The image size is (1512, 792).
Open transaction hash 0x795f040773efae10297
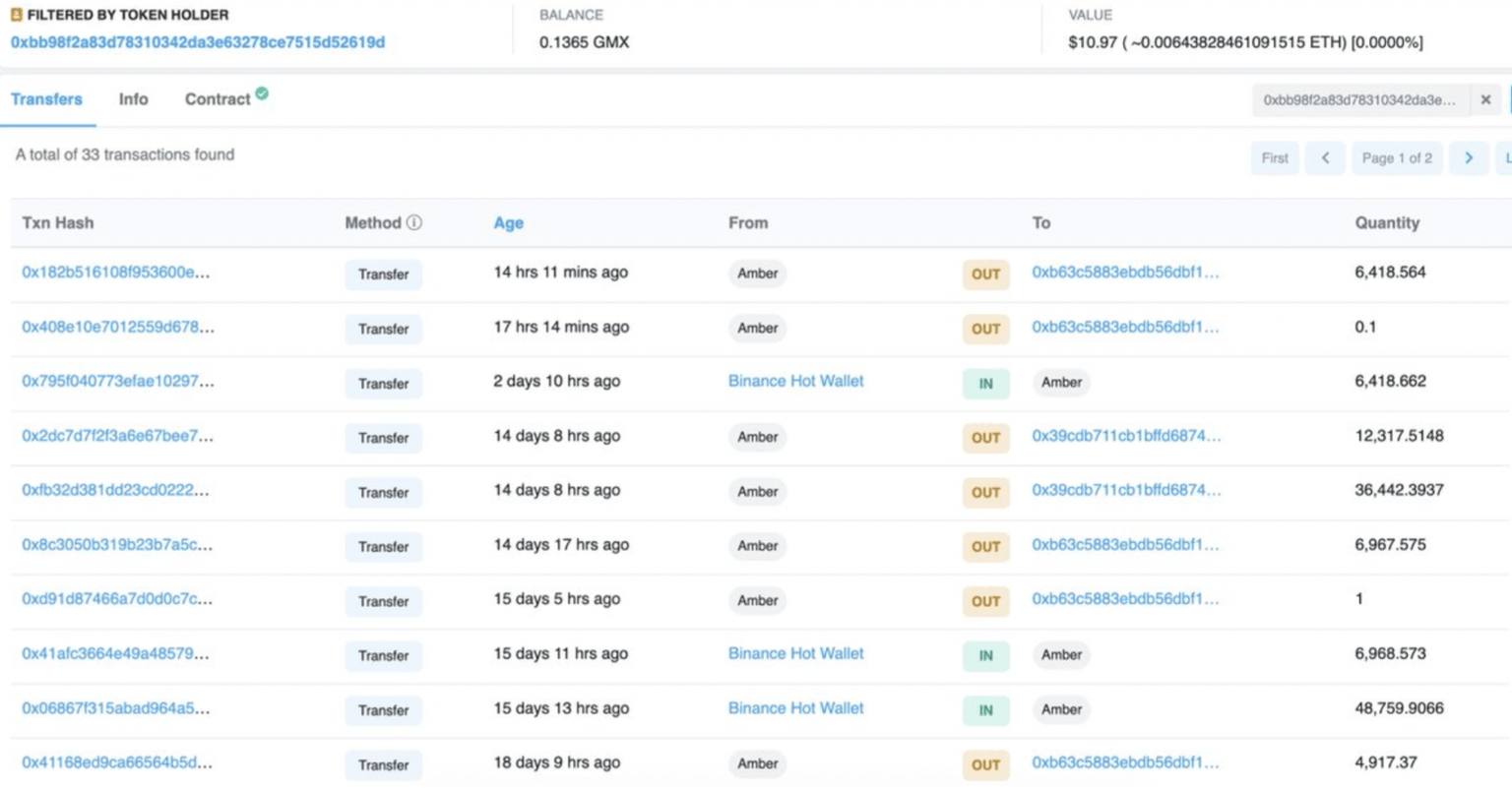(117, 382)
